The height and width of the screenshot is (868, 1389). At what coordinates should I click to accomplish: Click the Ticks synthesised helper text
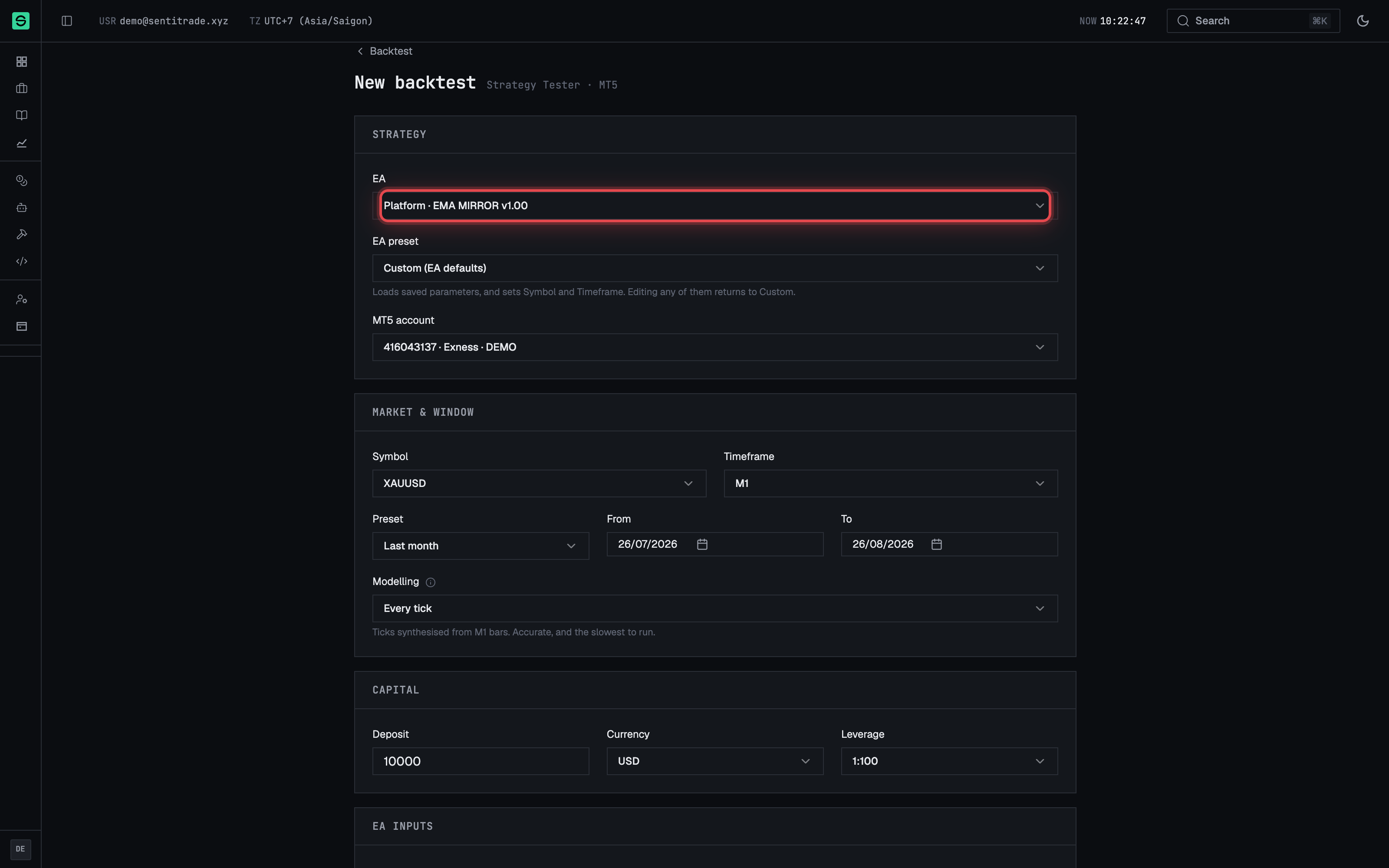[513, 632]
